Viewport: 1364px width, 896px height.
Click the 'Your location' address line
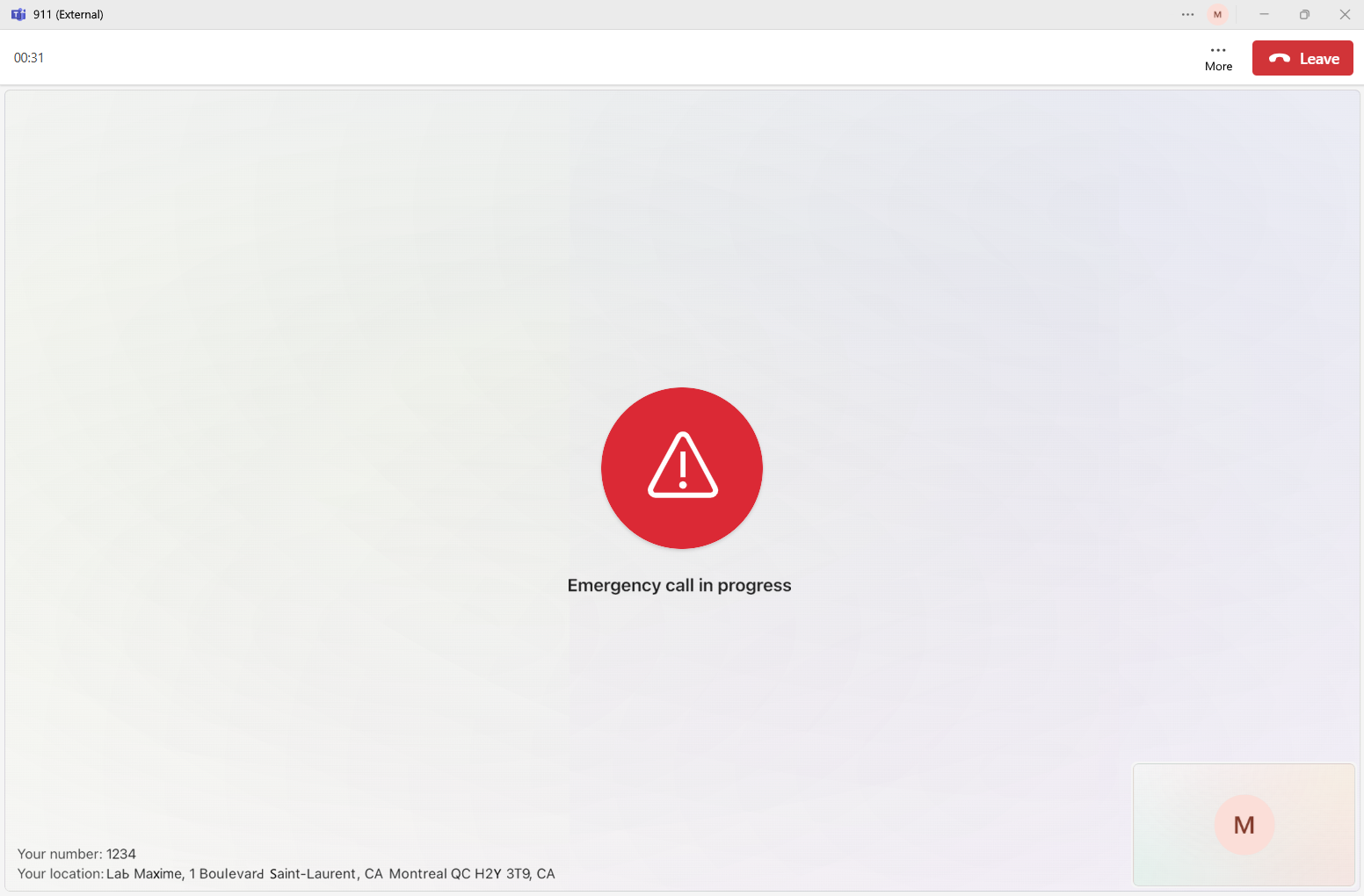point(287,874)
